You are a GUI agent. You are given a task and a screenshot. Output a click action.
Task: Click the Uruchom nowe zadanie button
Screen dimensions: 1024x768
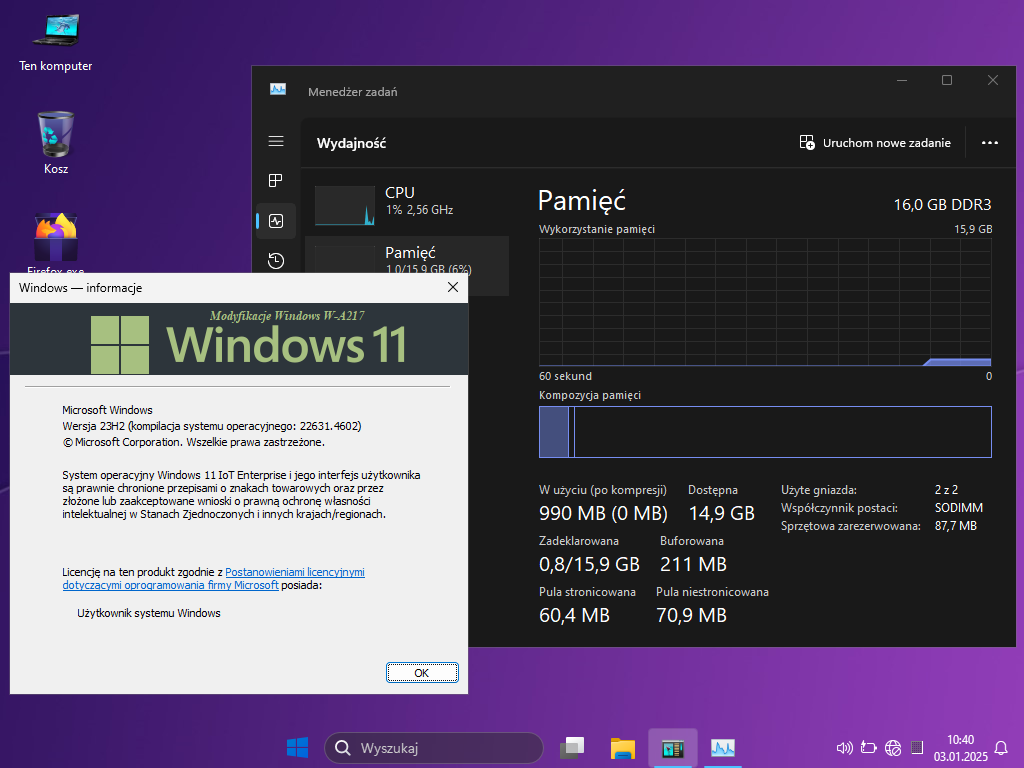875,143
